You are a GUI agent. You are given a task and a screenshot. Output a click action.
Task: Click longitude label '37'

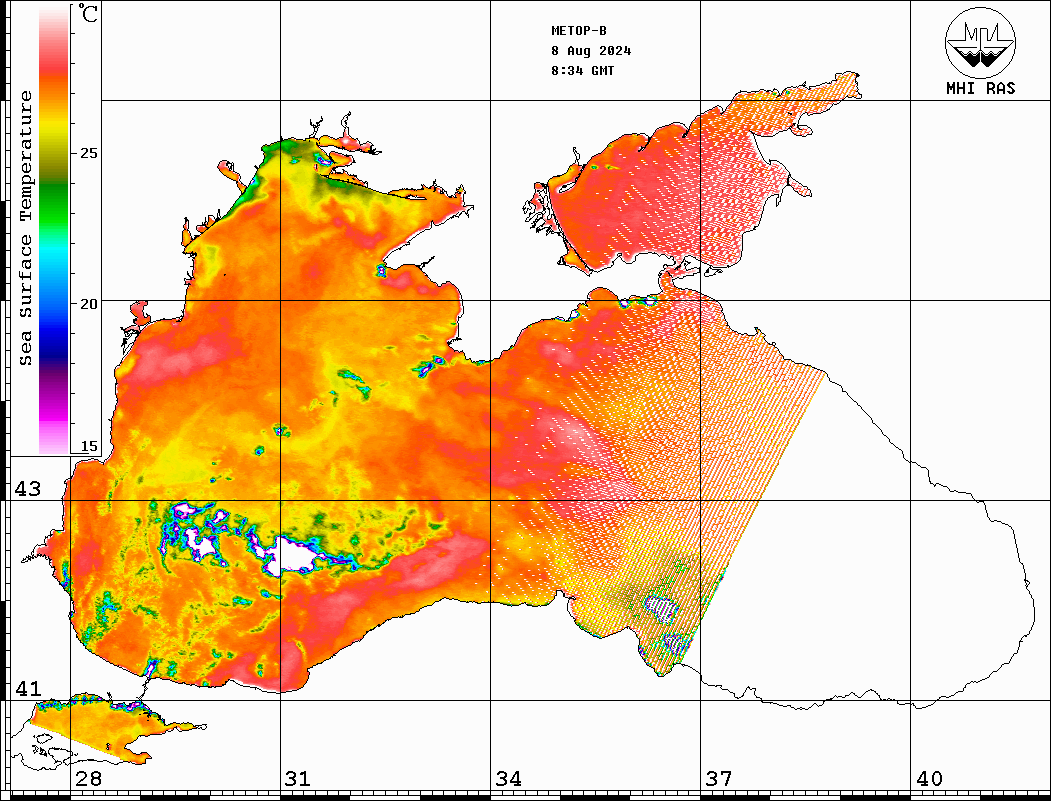pos(719,779)
